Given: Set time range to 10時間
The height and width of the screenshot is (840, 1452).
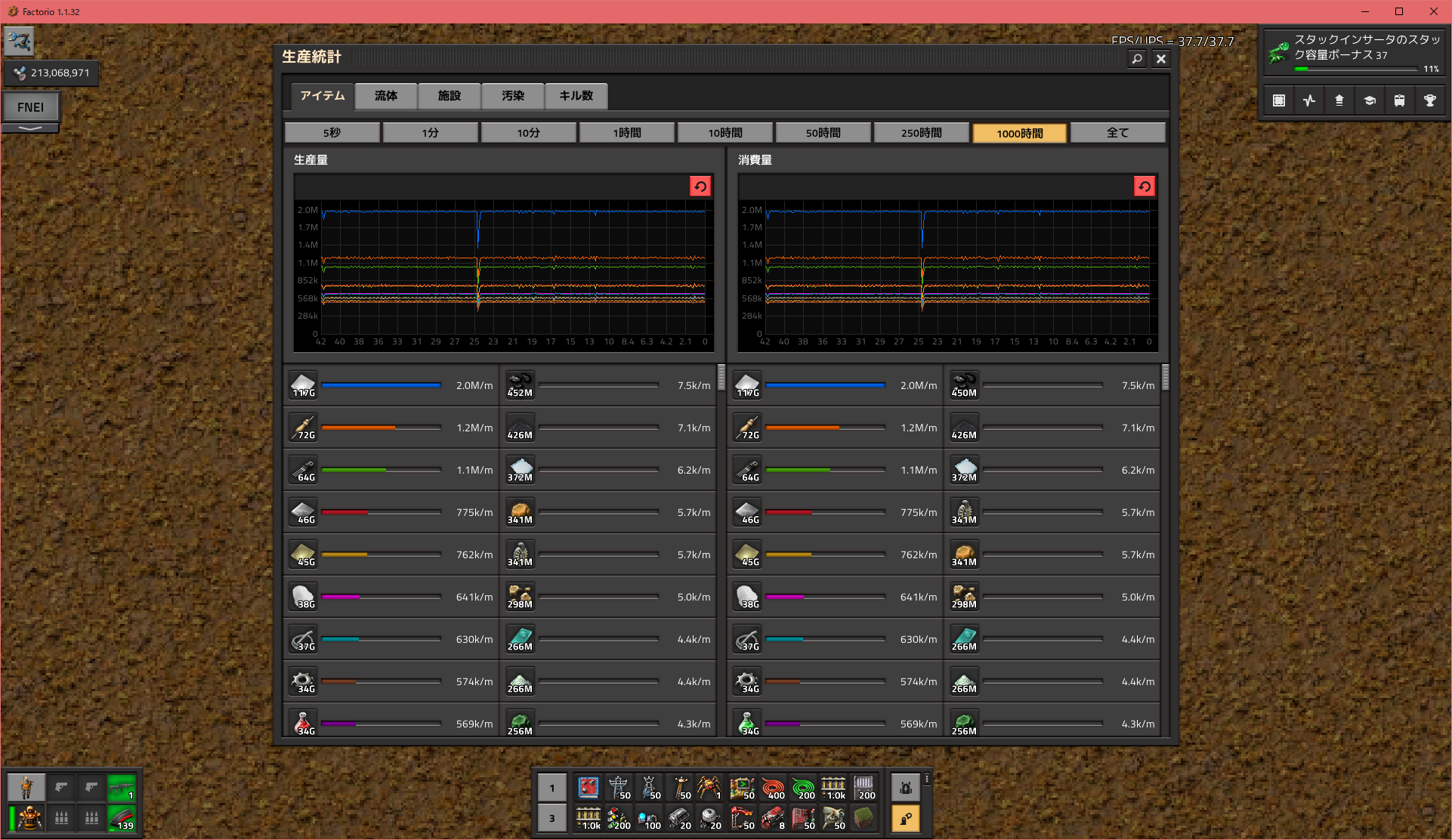Looking at the screenshot, I should point(725,133).
